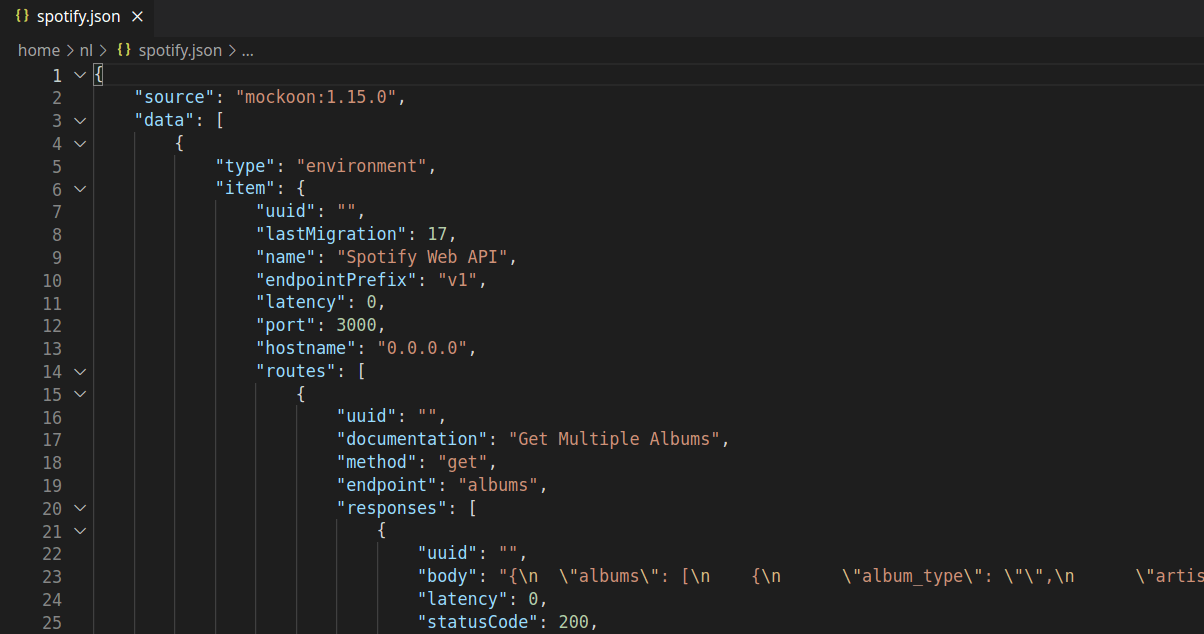Click the "home" breadcrumb item
This screenshot has height=634, width=1204.
point(39,49)
